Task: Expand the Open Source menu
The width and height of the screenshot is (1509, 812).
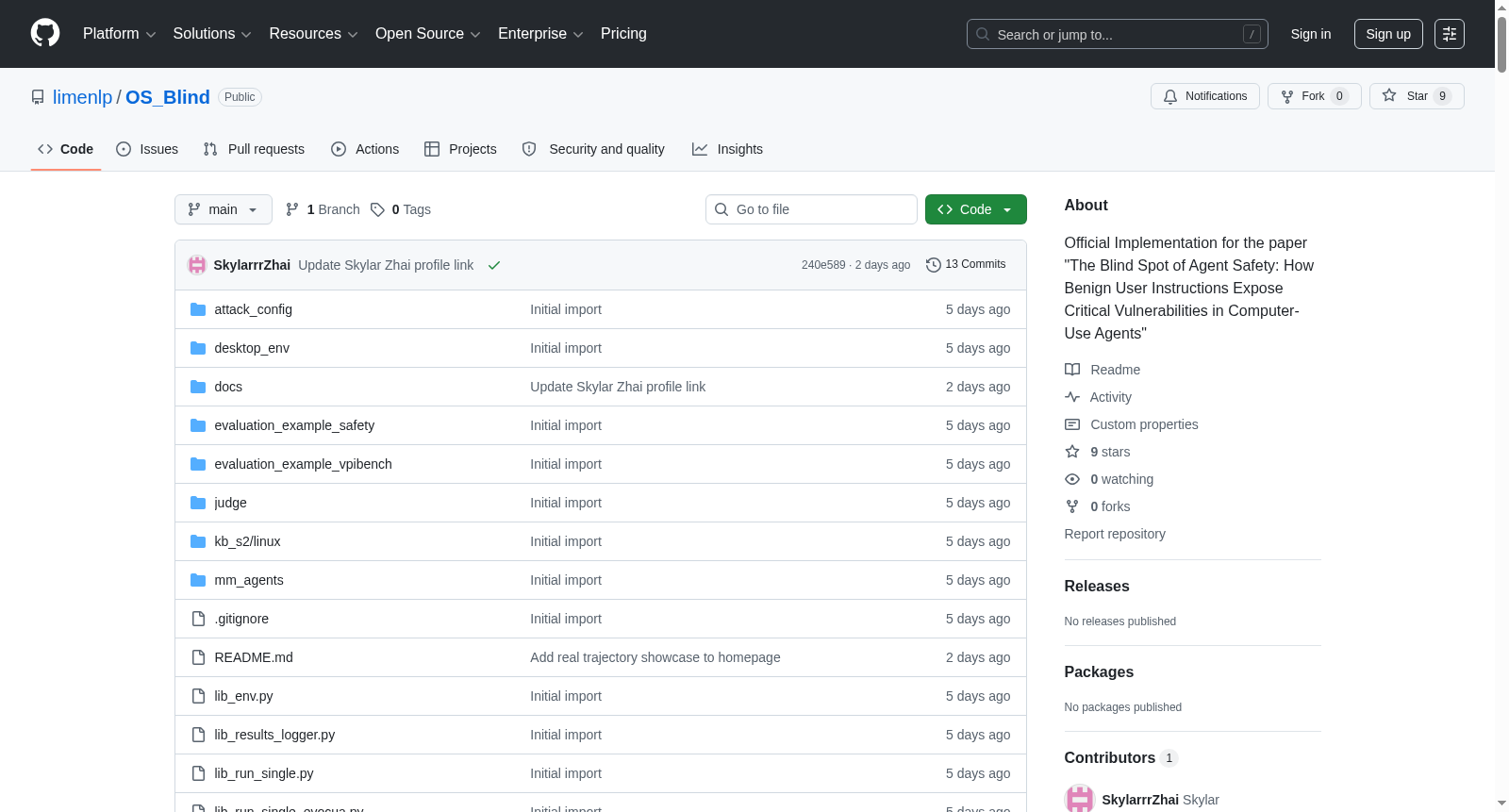Action: [x=428, y=34]
